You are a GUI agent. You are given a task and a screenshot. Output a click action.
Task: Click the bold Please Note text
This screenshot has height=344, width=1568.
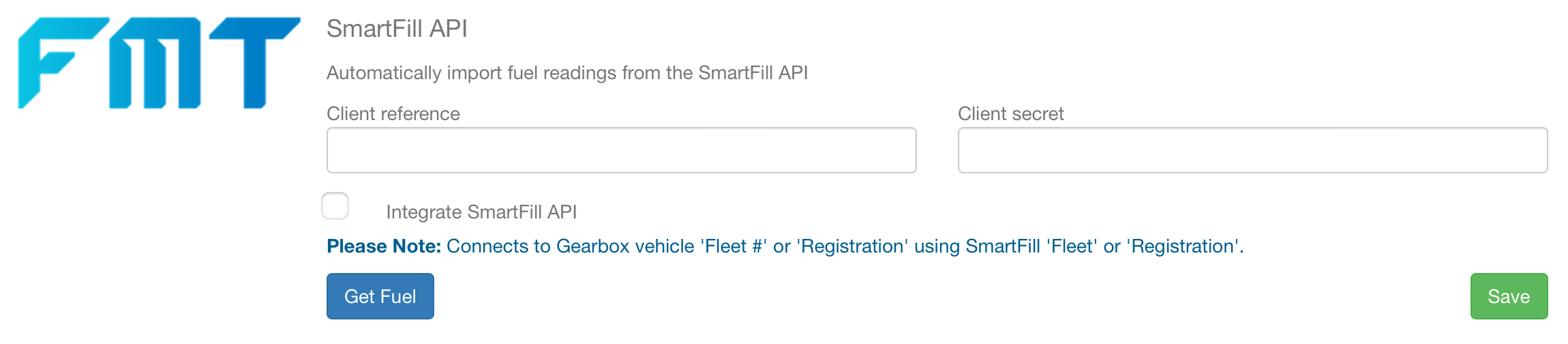384,246
